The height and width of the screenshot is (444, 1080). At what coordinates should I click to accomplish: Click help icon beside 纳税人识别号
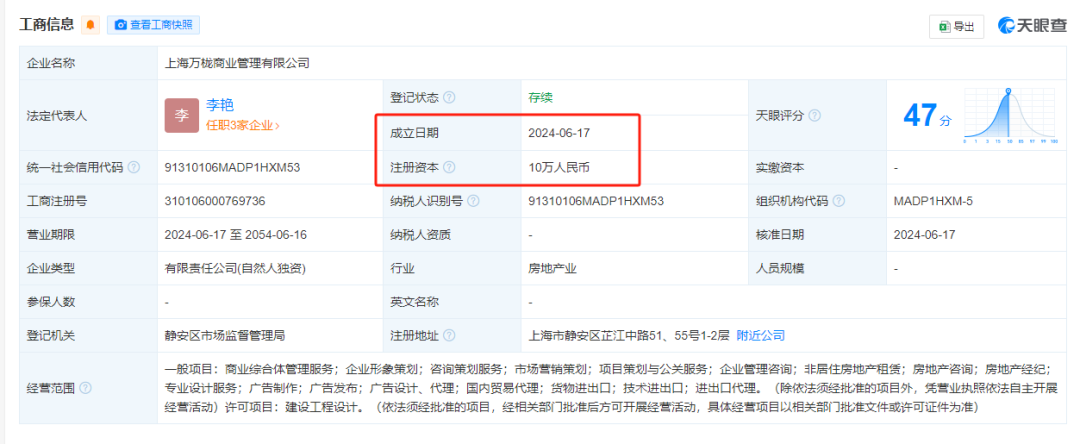click(x=475, y=202)
